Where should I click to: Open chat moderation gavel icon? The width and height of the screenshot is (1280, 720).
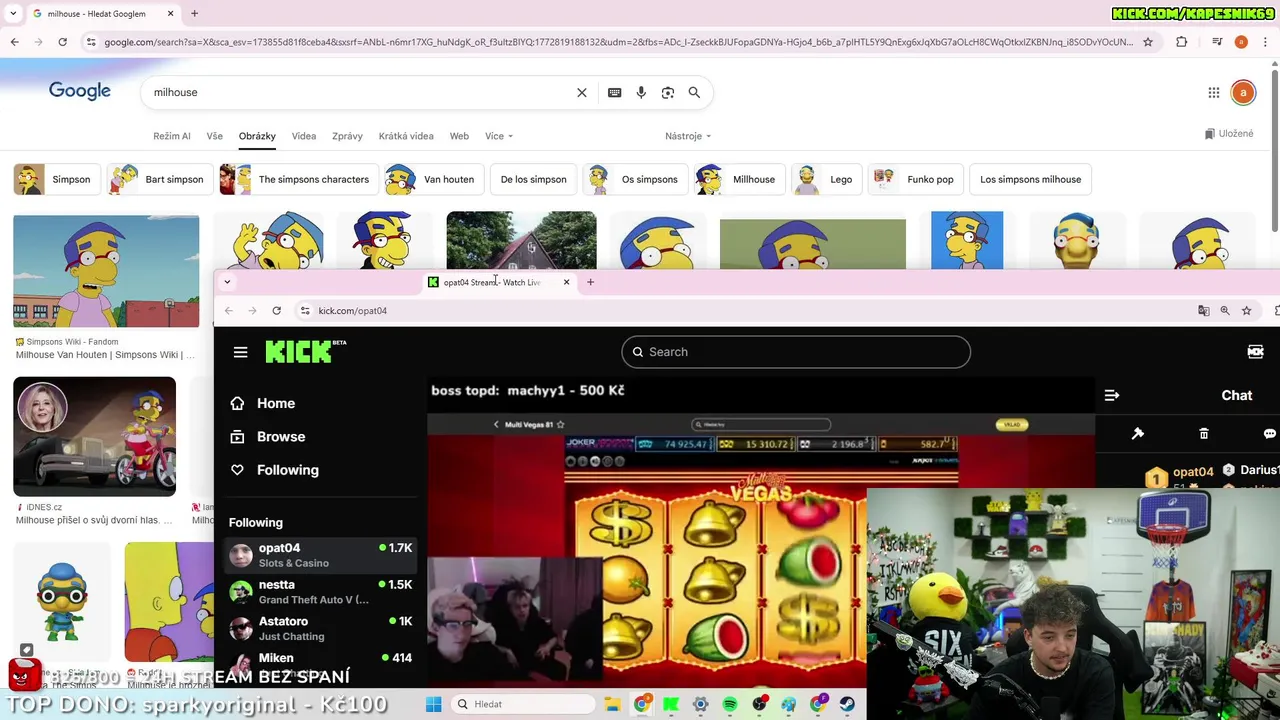[1137, 434]
